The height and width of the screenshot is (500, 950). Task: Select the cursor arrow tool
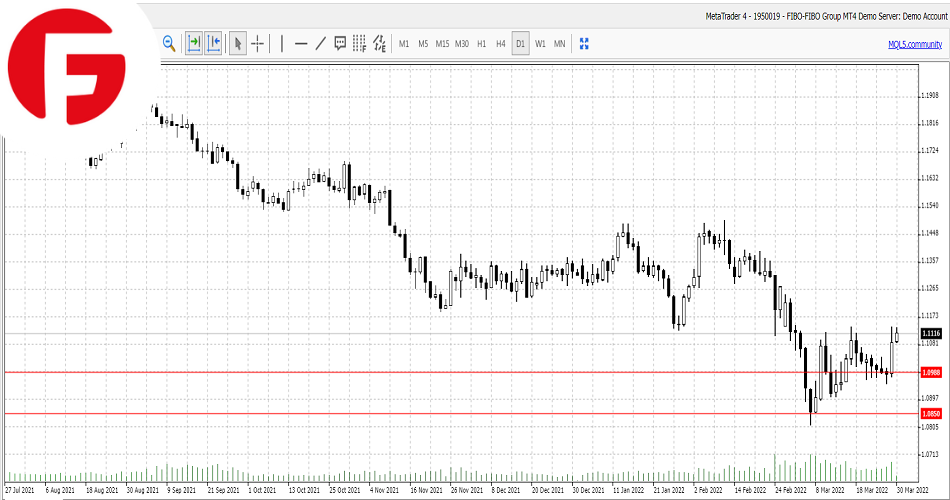[238, 43]
